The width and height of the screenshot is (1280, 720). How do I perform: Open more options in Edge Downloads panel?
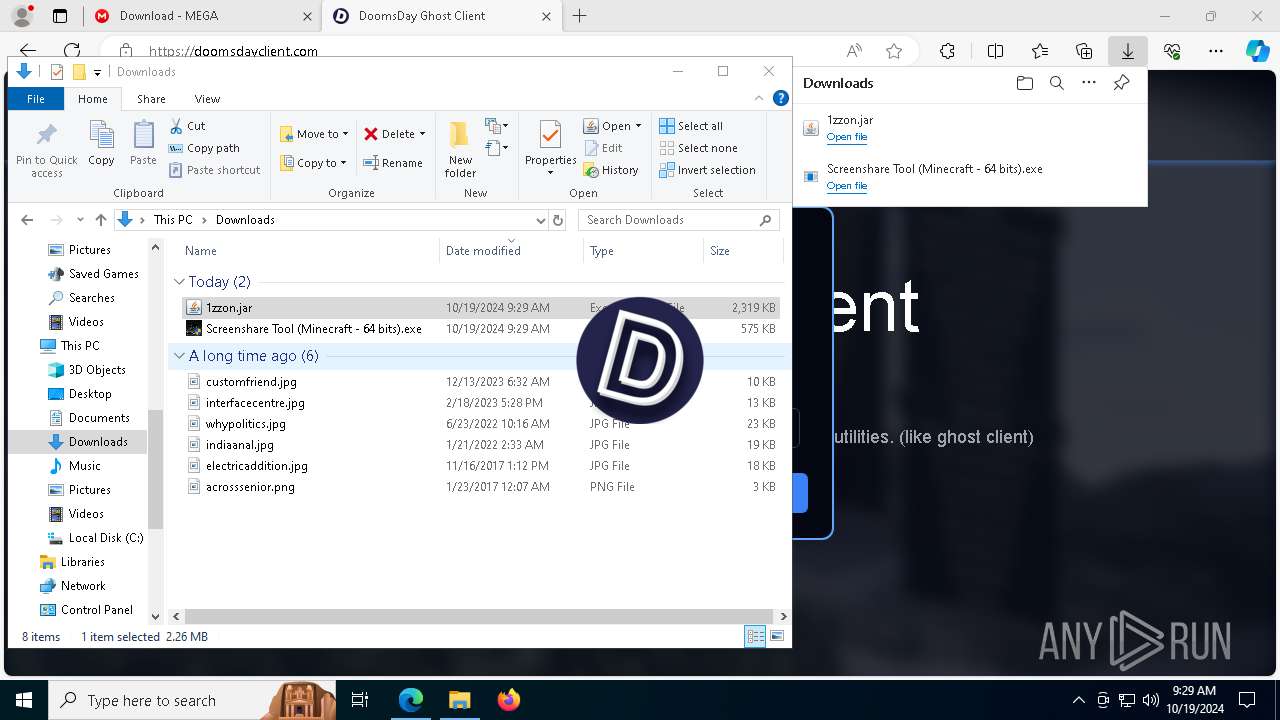click(1089, 83)
